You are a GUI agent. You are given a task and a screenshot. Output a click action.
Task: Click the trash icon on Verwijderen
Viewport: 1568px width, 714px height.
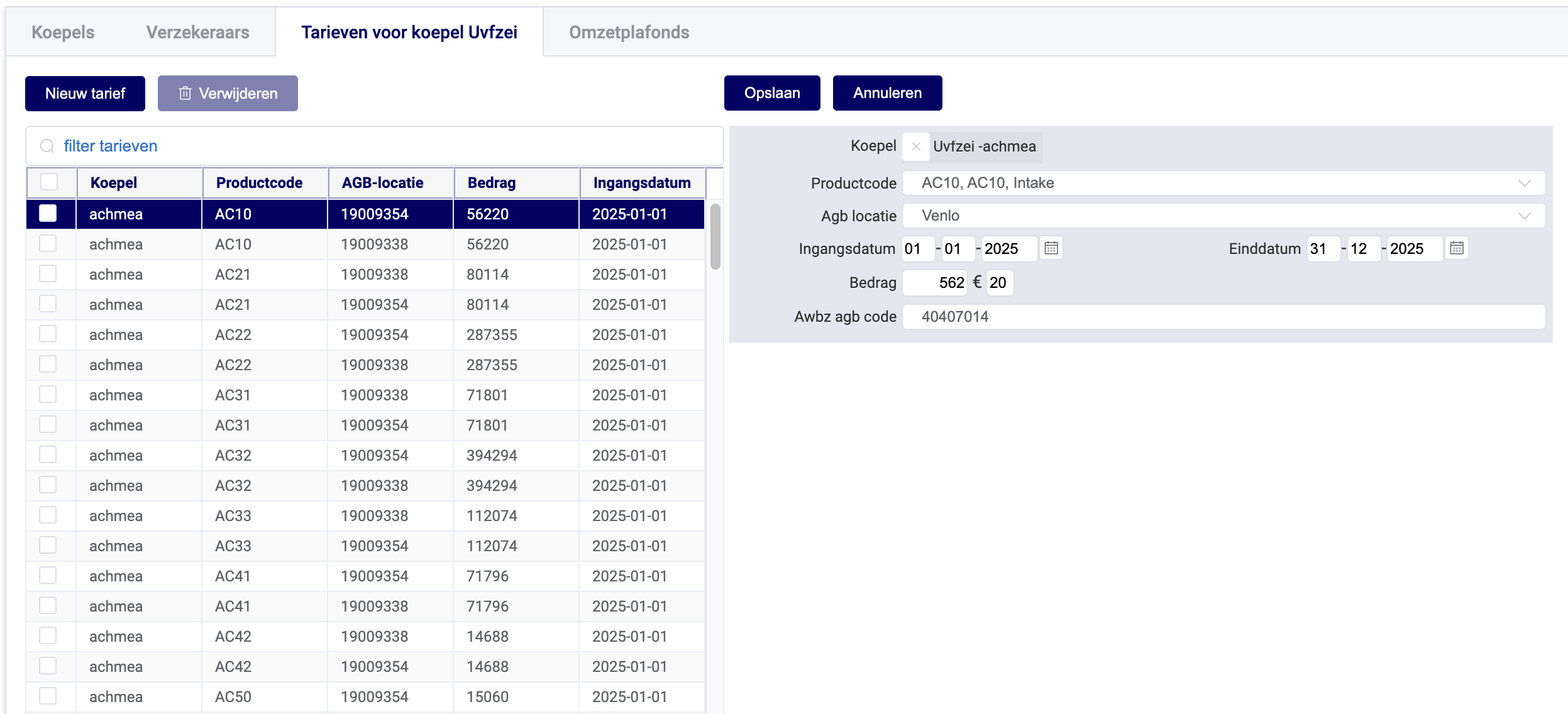tap(185, 94)
